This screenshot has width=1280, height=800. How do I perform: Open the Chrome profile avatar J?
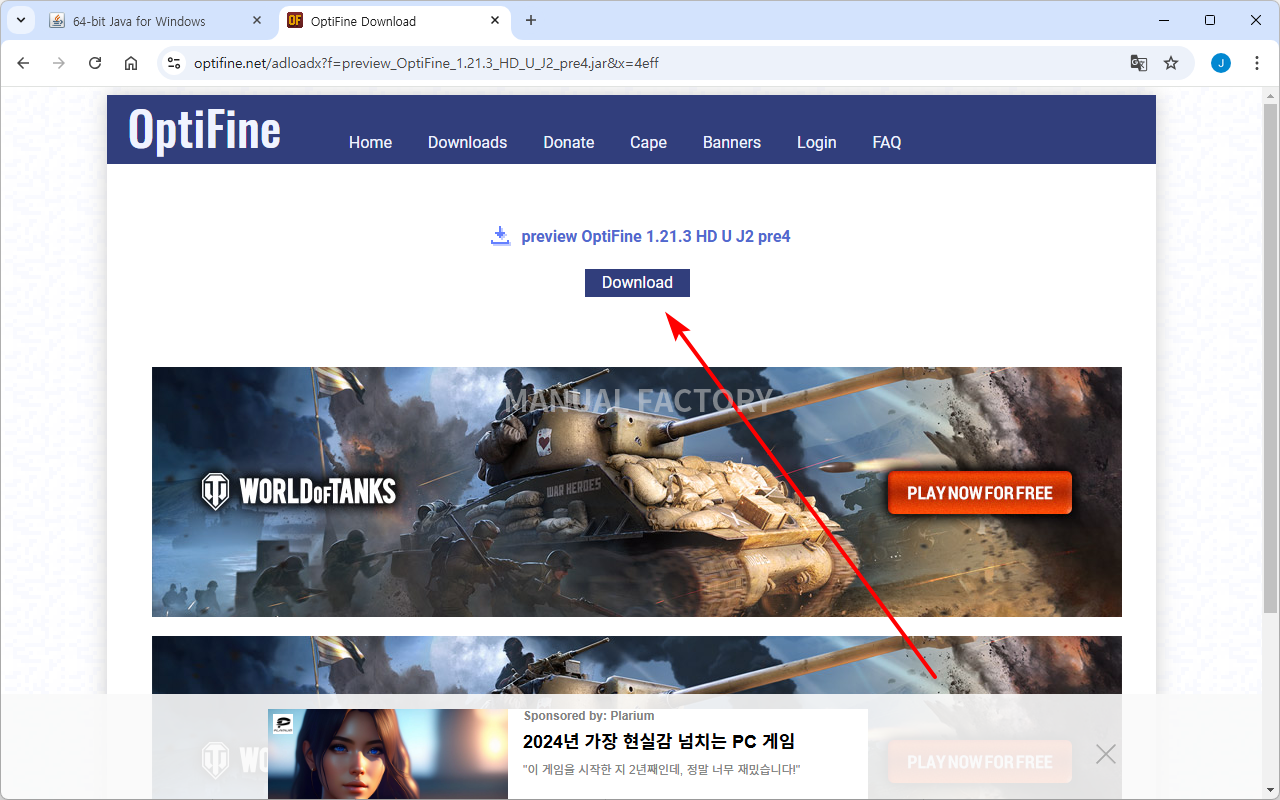[1221, 63]
